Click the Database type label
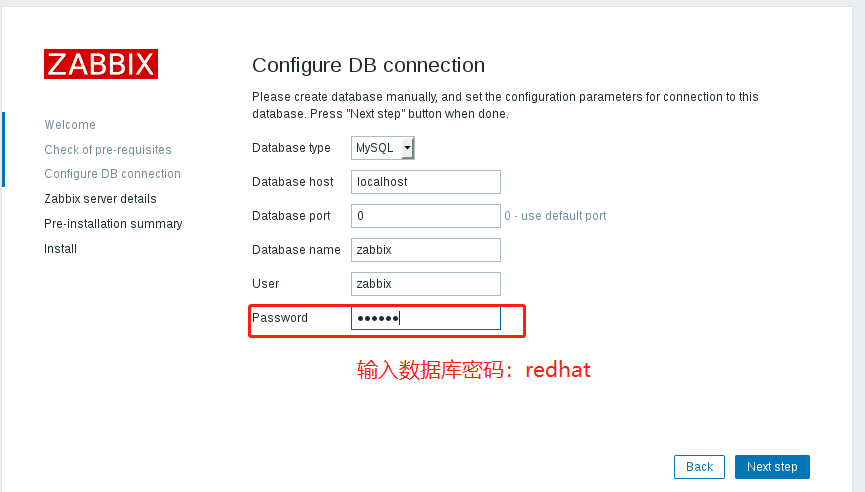The image size is (865, 492). click(291, 148)
